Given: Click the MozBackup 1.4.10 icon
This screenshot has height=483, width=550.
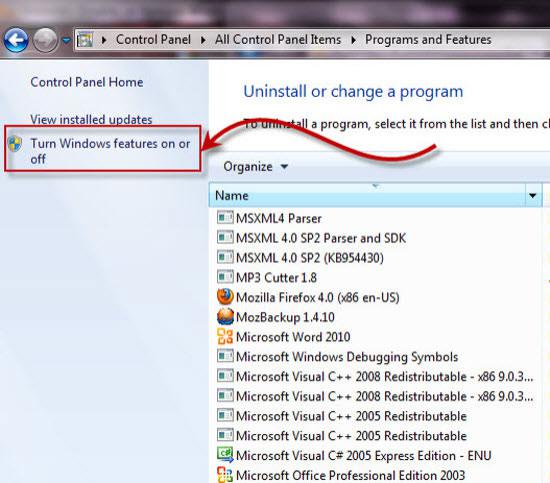Looking at the screenshot, I should pyautogui.click(x=225, y=316).
